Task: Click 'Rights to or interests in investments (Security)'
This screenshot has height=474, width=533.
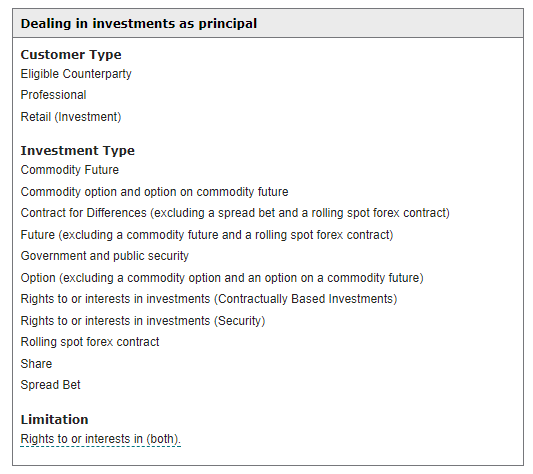Action: (143, 321)
